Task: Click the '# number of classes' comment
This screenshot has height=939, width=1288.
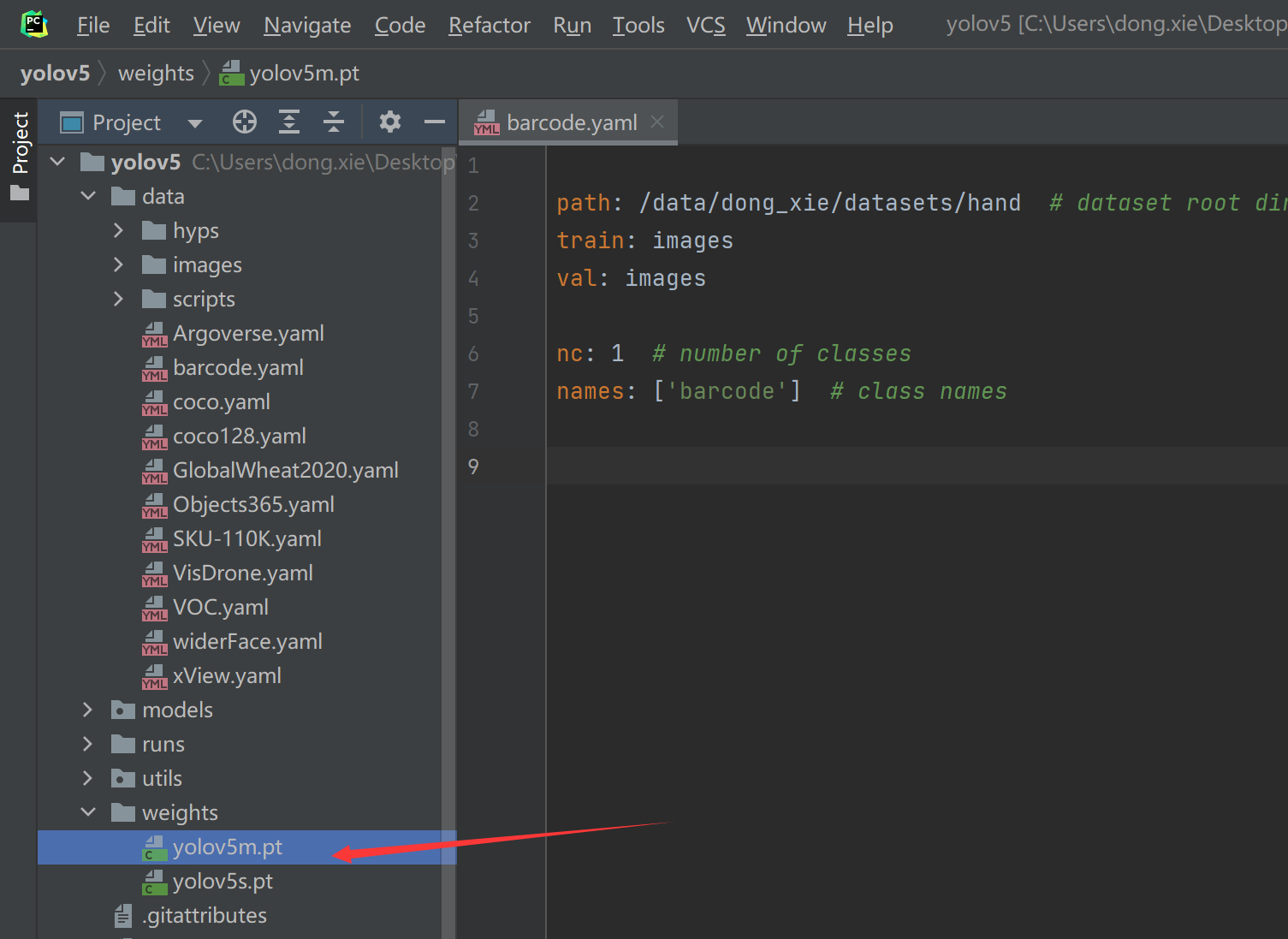Action: click(781, 354)
